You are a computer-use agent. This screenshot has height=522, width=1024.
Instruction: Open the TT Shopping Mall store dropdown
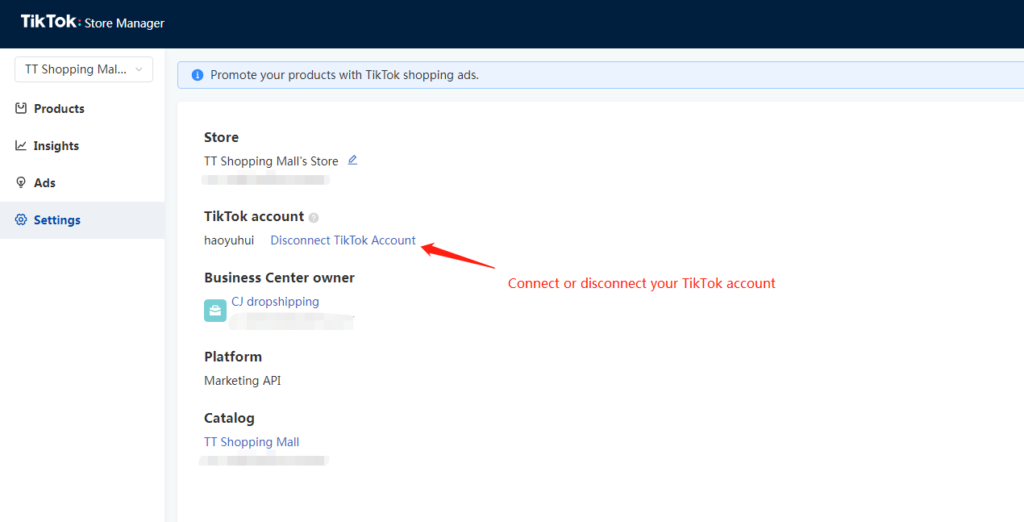[84, 69]
